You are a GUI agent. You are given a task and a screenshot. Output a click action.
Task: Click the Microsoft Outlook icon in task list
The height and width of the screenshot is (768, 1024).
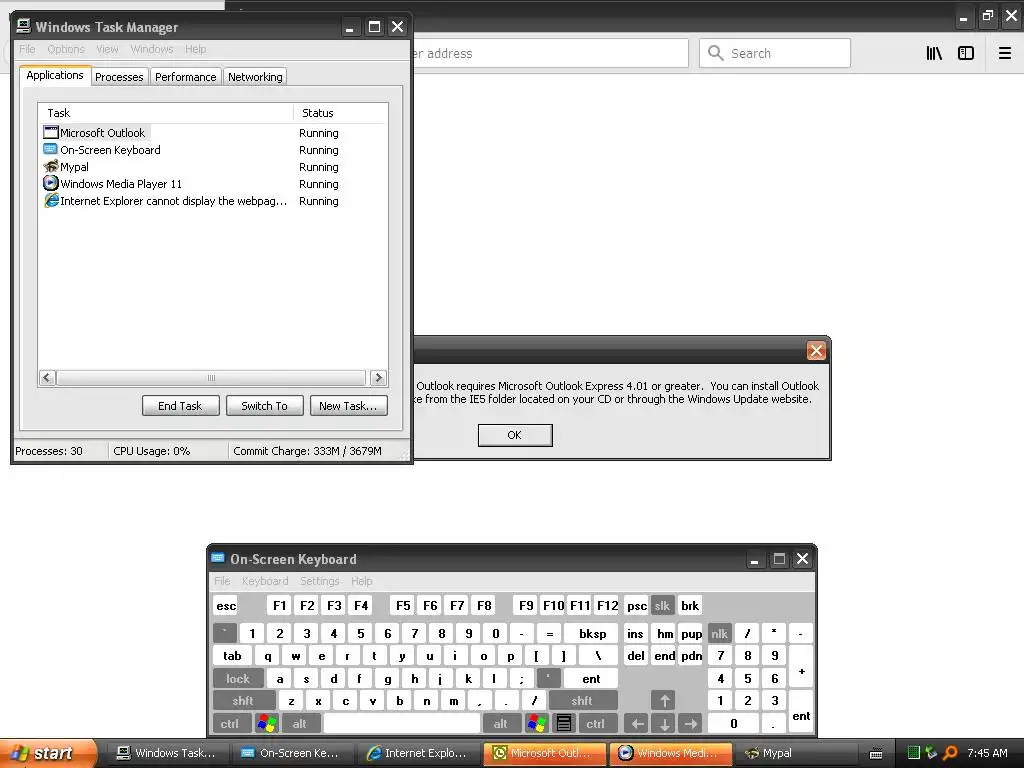[x=51, y=133]
